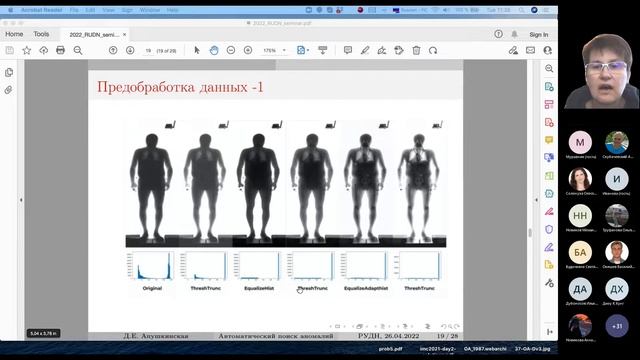This screenshot has width=640, height=360.
Task: Open the Protect shield tool
Action: 549,229
